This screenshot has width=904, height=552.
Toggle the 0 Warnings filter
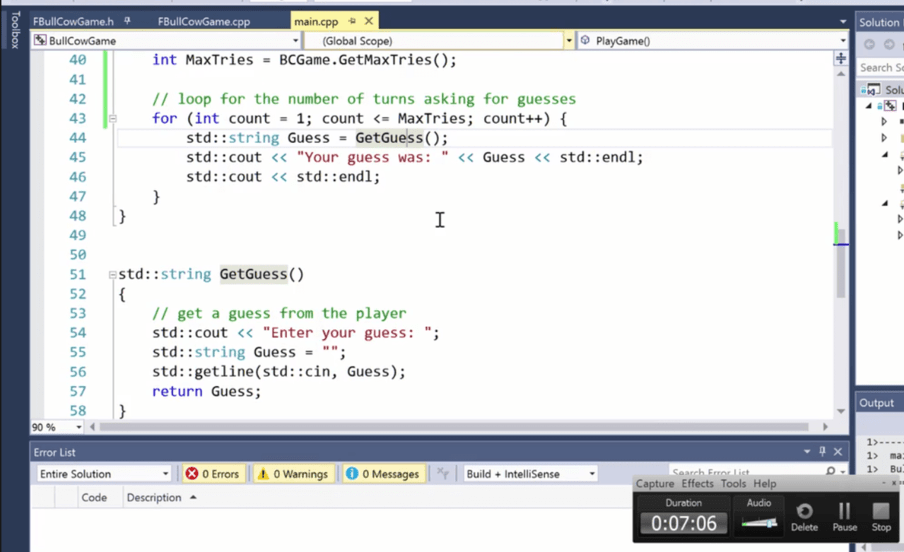pyautogui.click(x=293, y=474)
